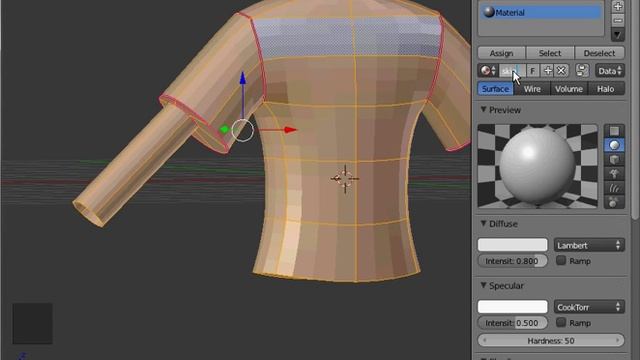Open the diffuse color swatch
Image resolution: width=640 pixels, height=360 pixels.
coord(513,245)
